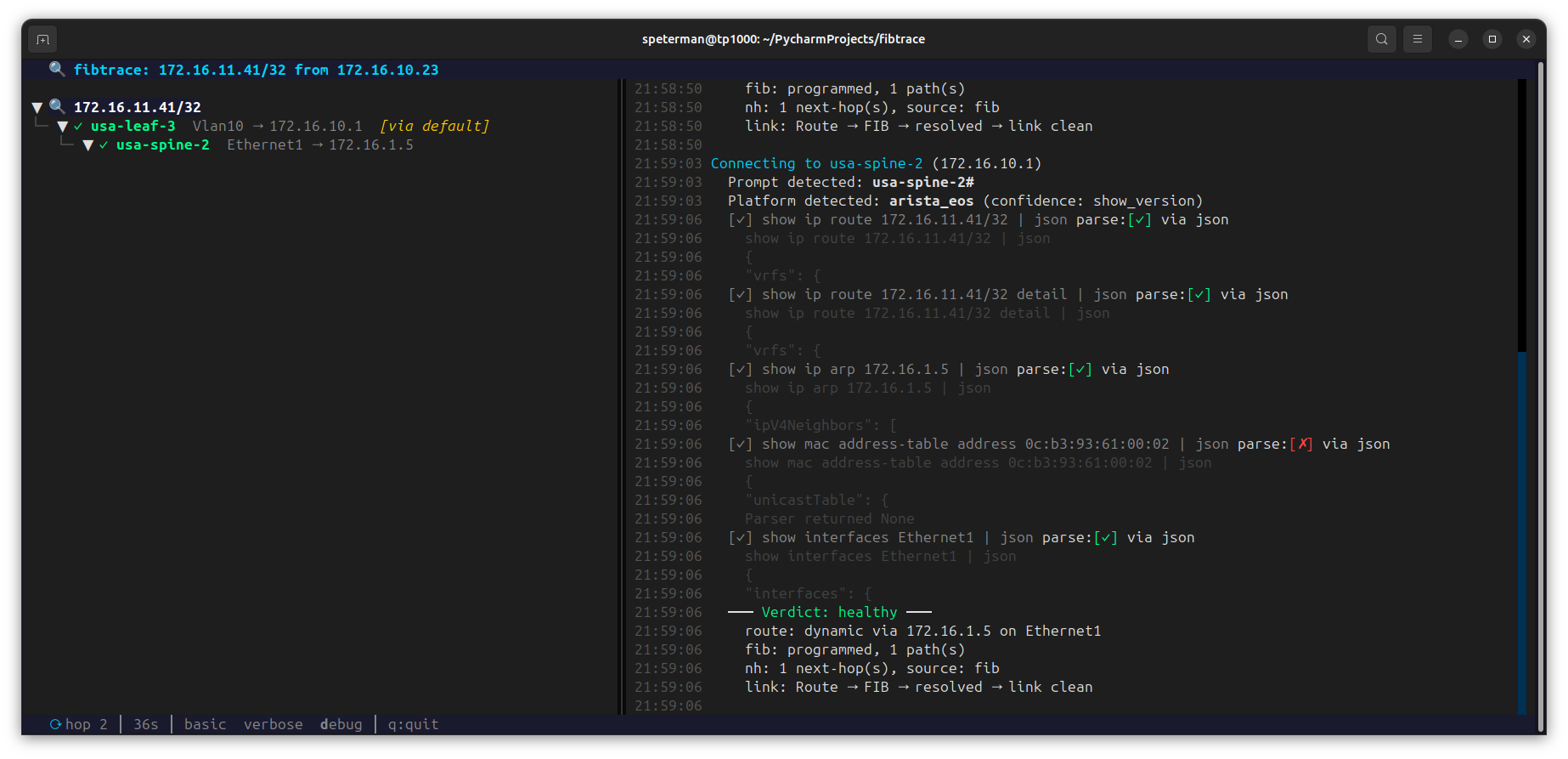Viewport: 1568px width, 759px height.
Task: Click '[via default]' label on usa-leaf-3
Action: [435, 126]
